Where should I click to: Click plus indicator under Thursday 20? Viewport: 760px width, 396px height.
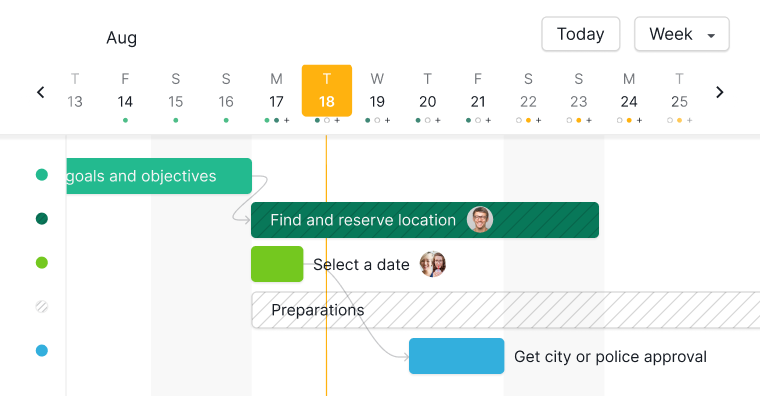click(x=438, y=120)
